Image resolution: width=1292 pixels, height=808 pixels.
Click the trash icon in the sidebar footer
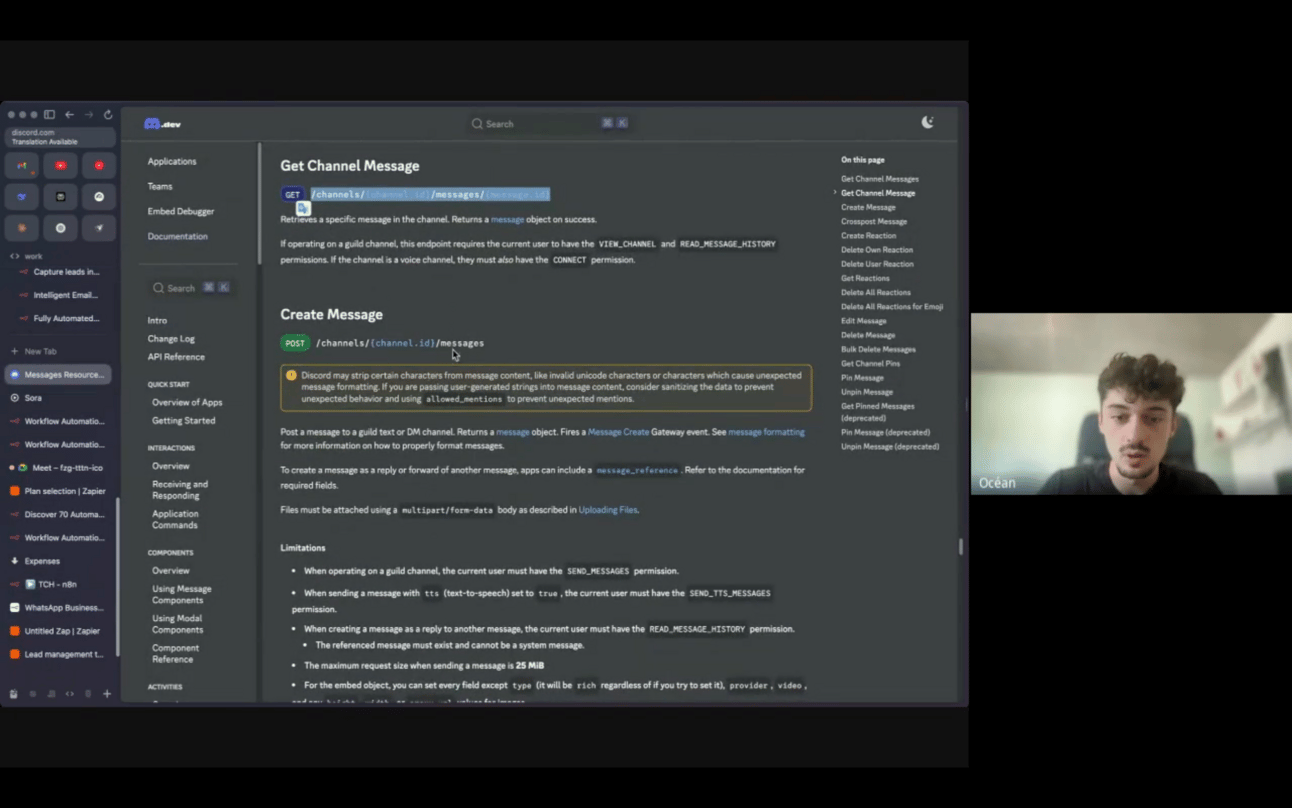[88, 693]
